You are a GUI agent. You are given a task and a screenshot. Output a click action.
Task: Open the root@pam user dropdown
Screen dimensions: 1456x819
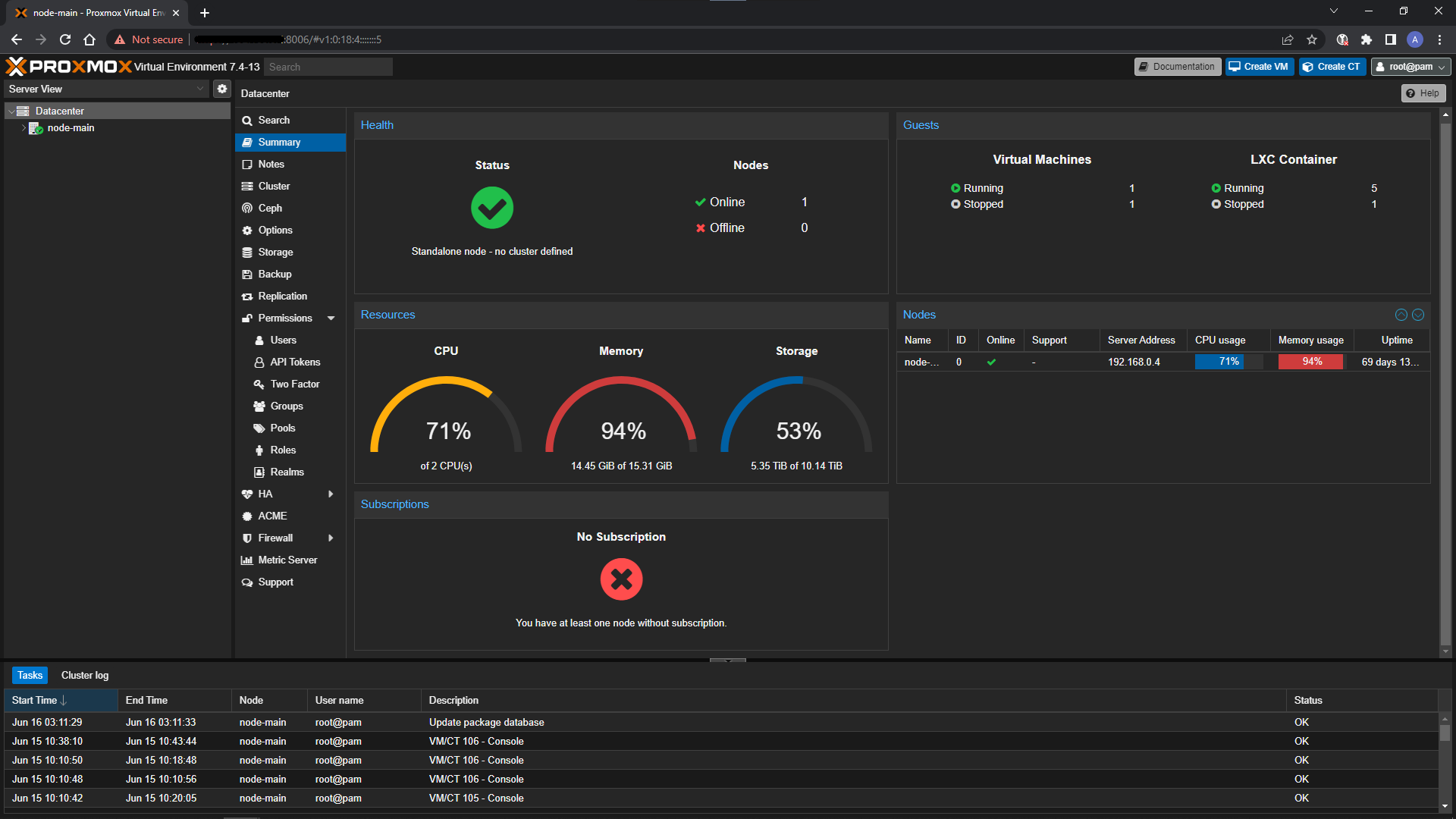[1410, 67]
